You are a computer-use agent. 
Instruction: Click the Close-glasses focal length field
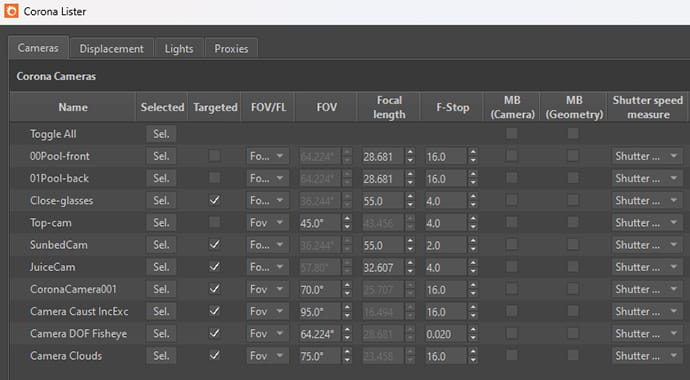(382, 201)
